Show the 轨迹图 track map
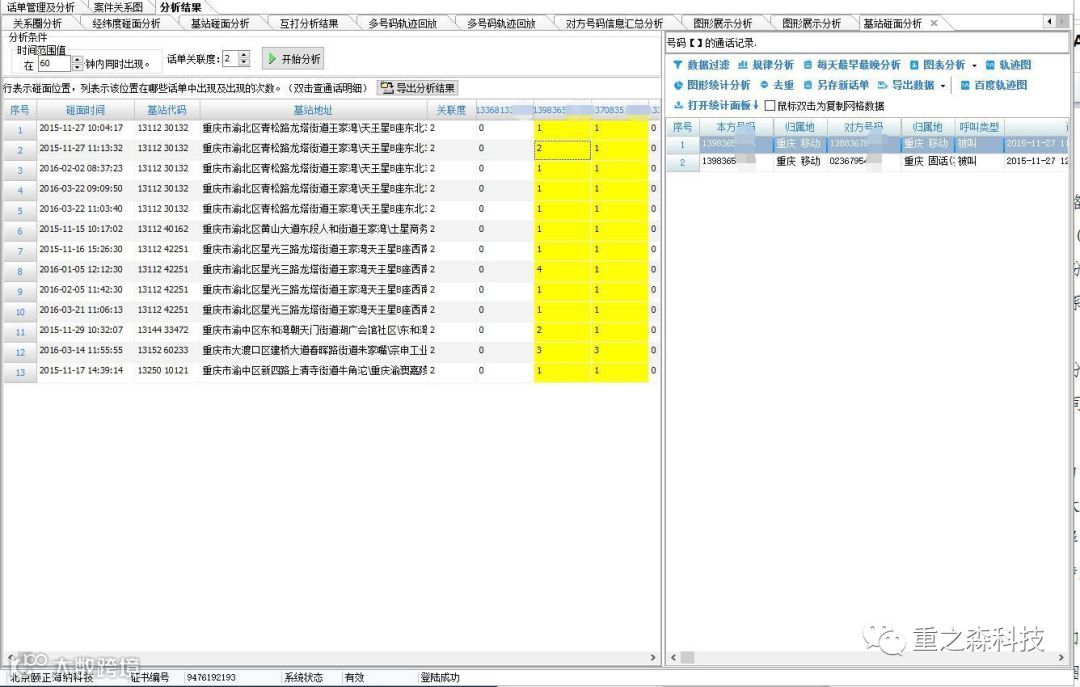 1008,65
